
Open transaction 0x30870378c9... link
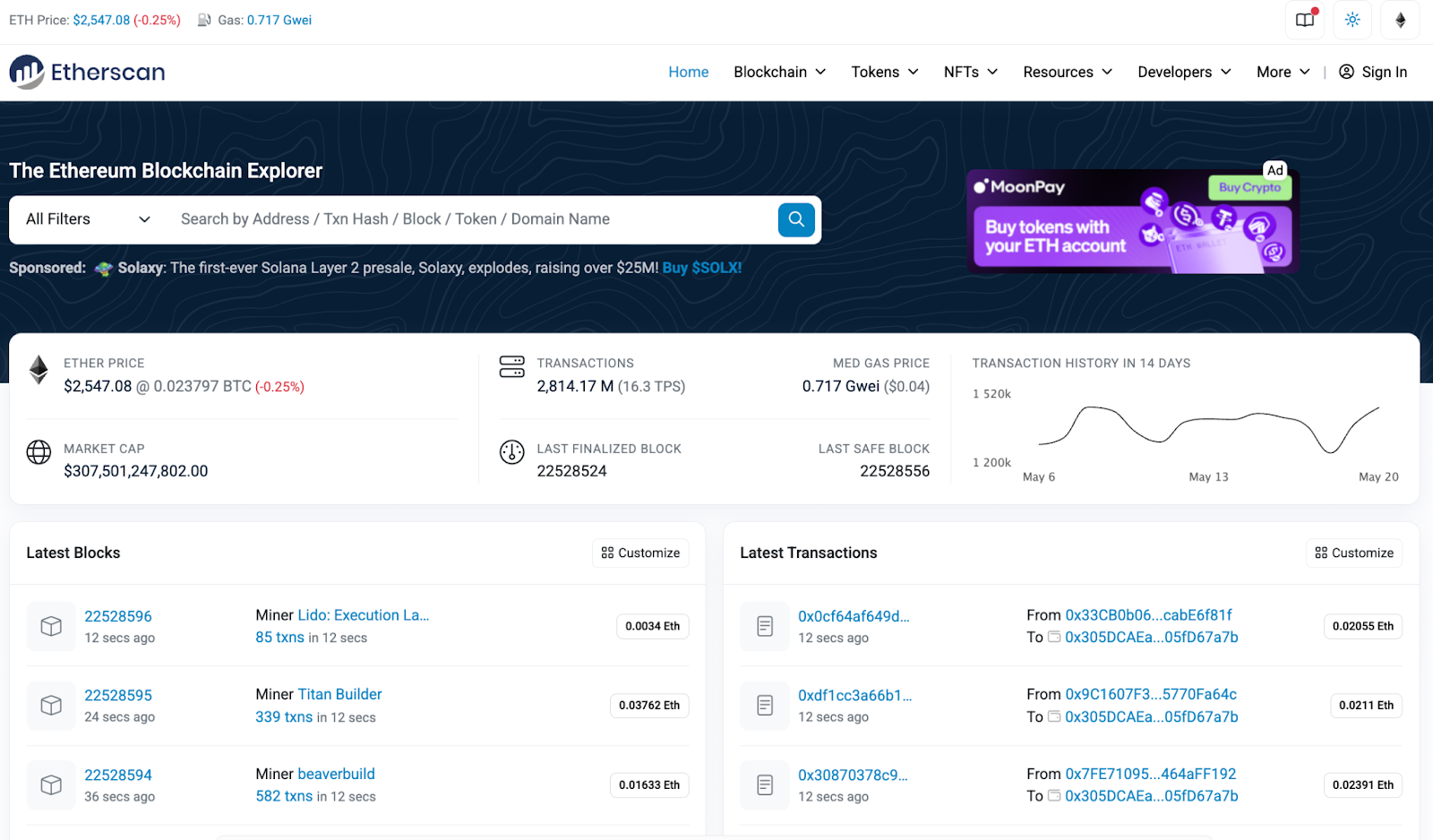pyautogui.click(x=853, y=775)
